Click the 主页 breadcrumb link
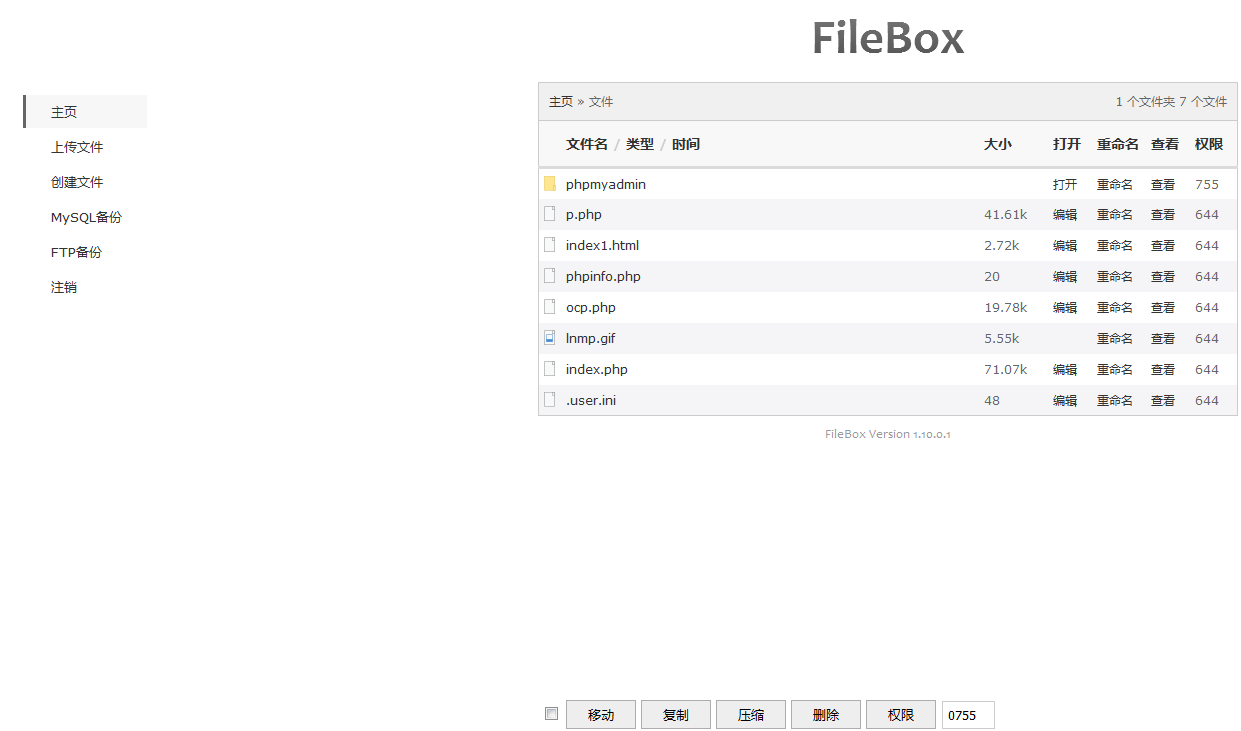This screenshot has height=731, width=1241. pyautogui.click(x=560, y=102)
